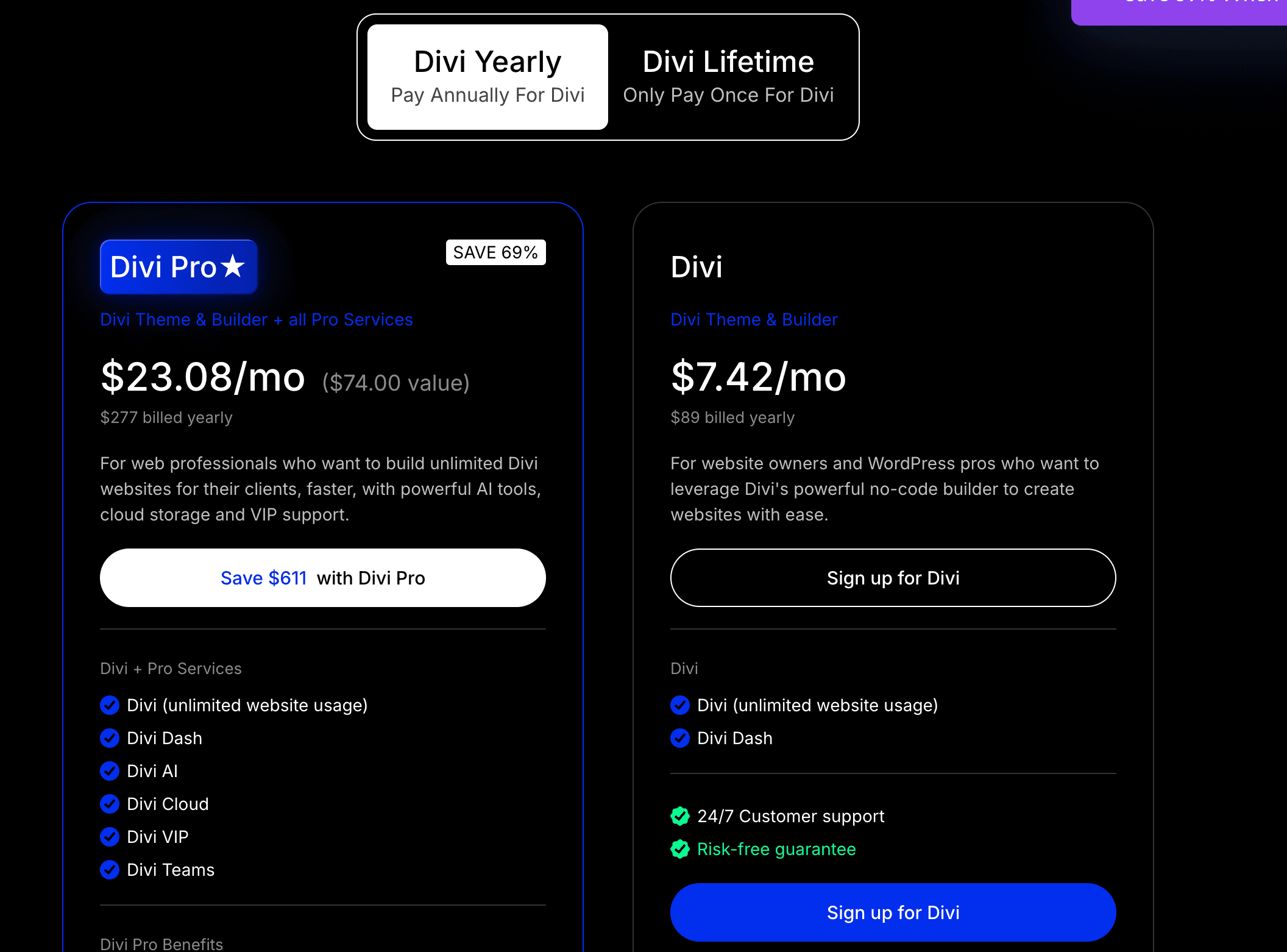Click the Divi + Pro Services heading
1287x952 pixels.
pyautogui.click(x=171, y=669)
